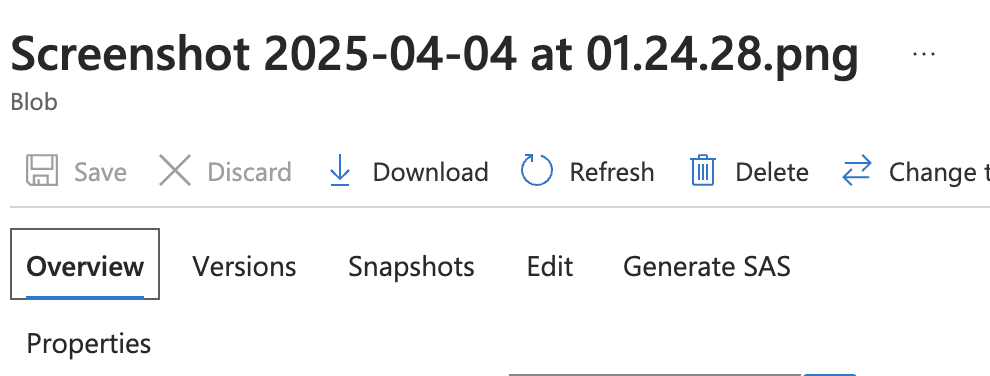Image resolution: width=990 pixels, height=376 pixels.
Task: Open the Edit tab
Action: (x=550, y=267)
